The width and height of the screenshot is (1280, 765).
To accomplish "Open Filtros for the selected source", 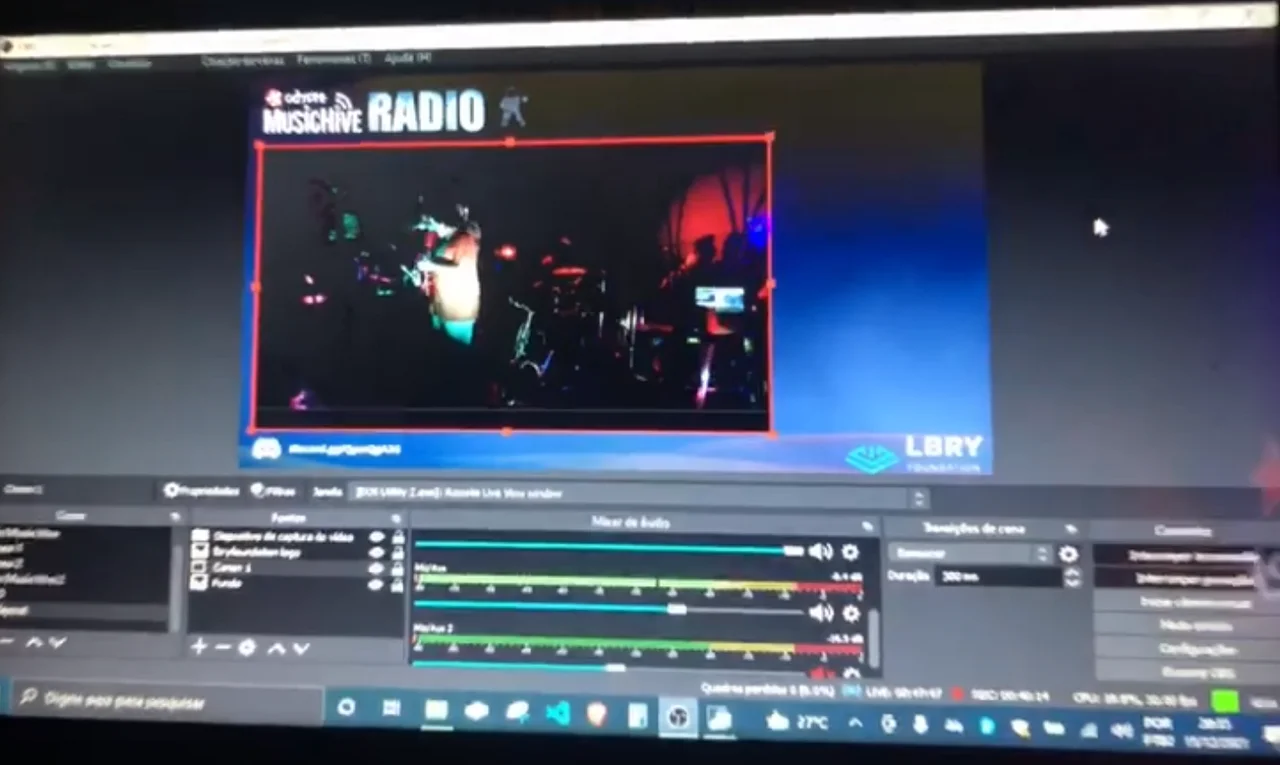I will click(273, 491).
